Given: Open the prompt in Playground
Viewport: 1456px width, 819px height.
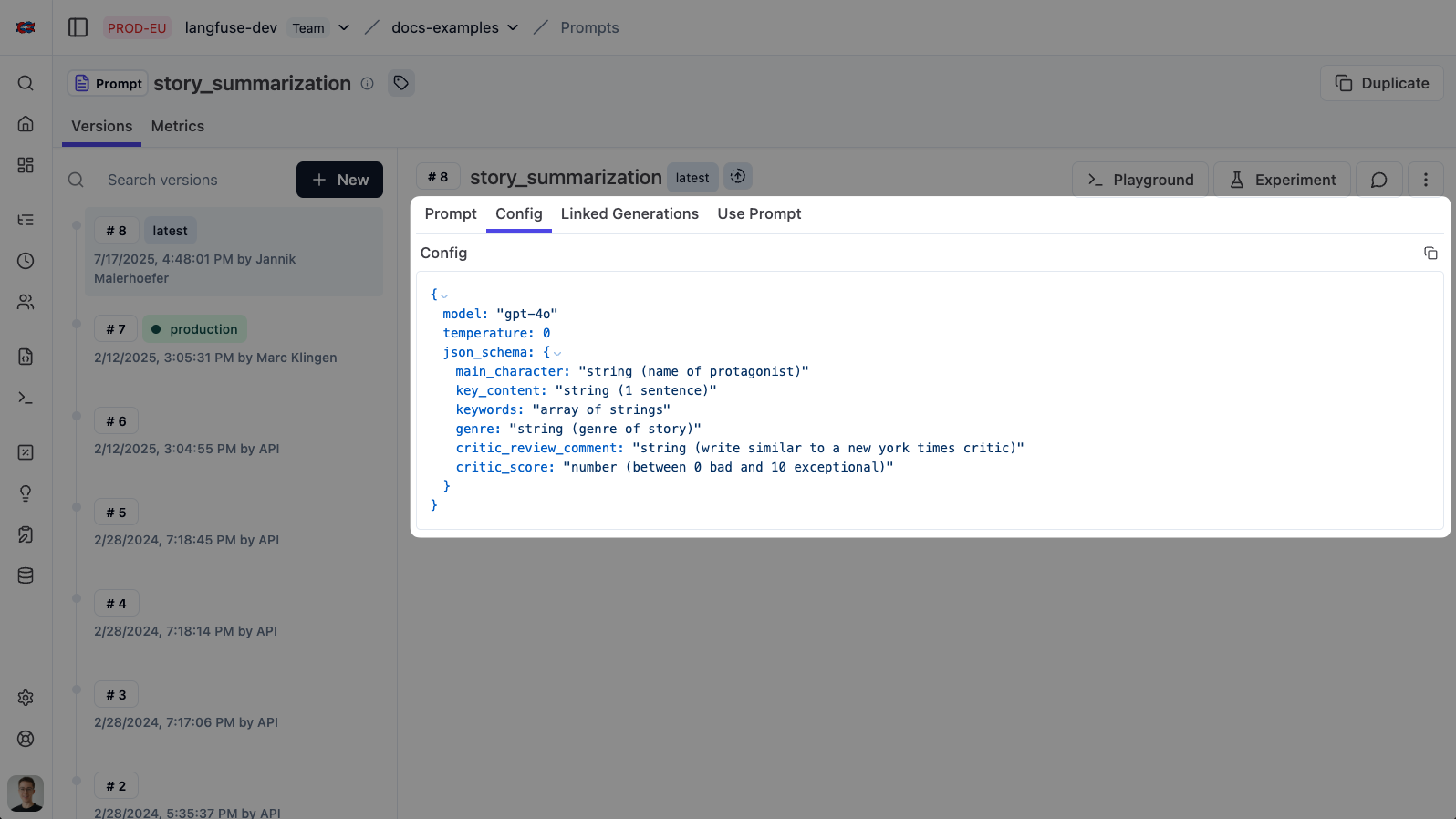Looking at the screenshot, I should [1139, 180].
